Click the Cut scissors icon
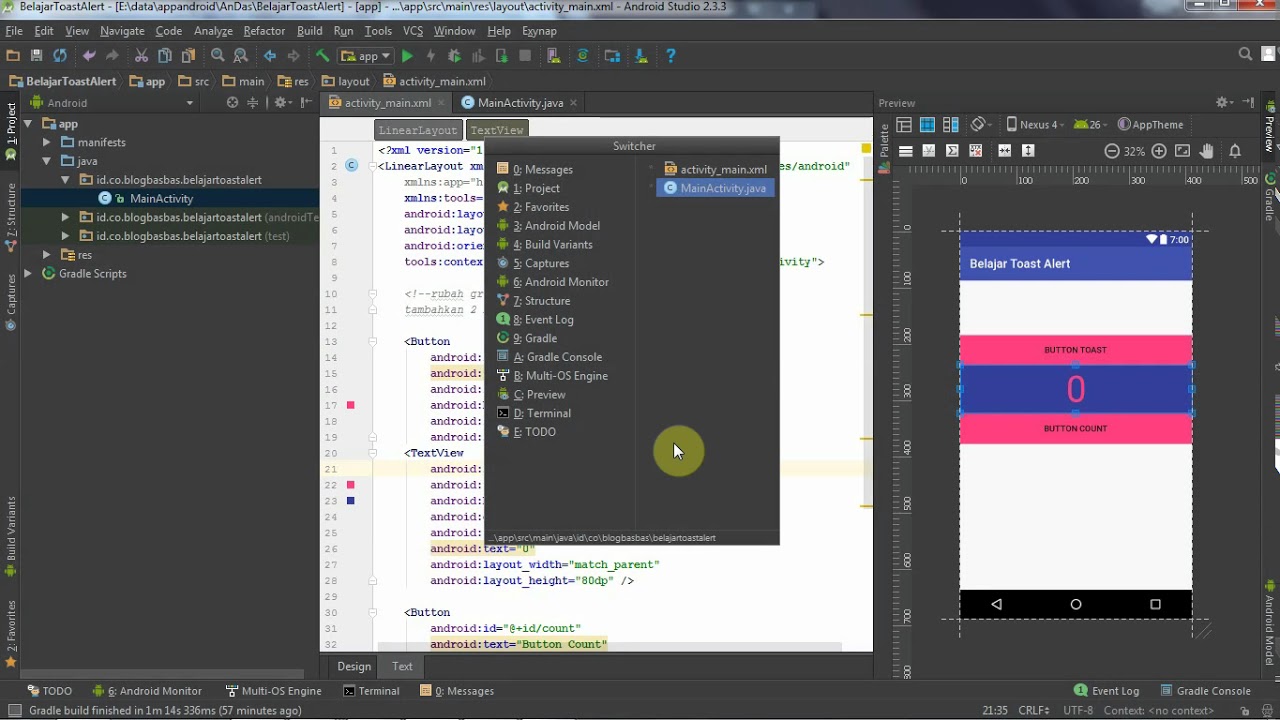This screenshot has width=1280, height=720. click(141, 56)
